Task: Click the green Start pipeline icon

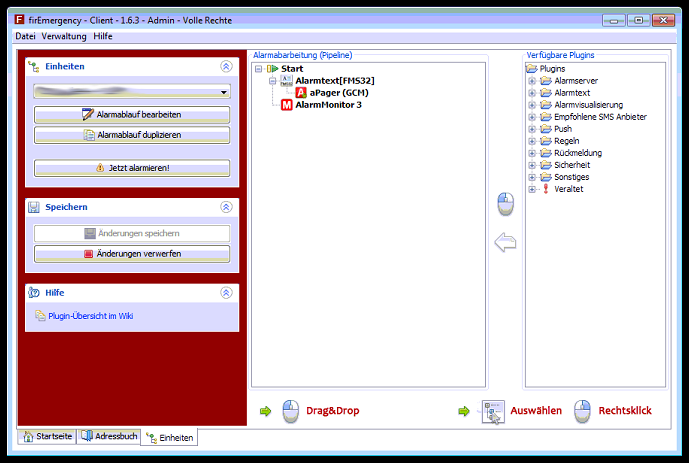Action: (x=273, y=68)
